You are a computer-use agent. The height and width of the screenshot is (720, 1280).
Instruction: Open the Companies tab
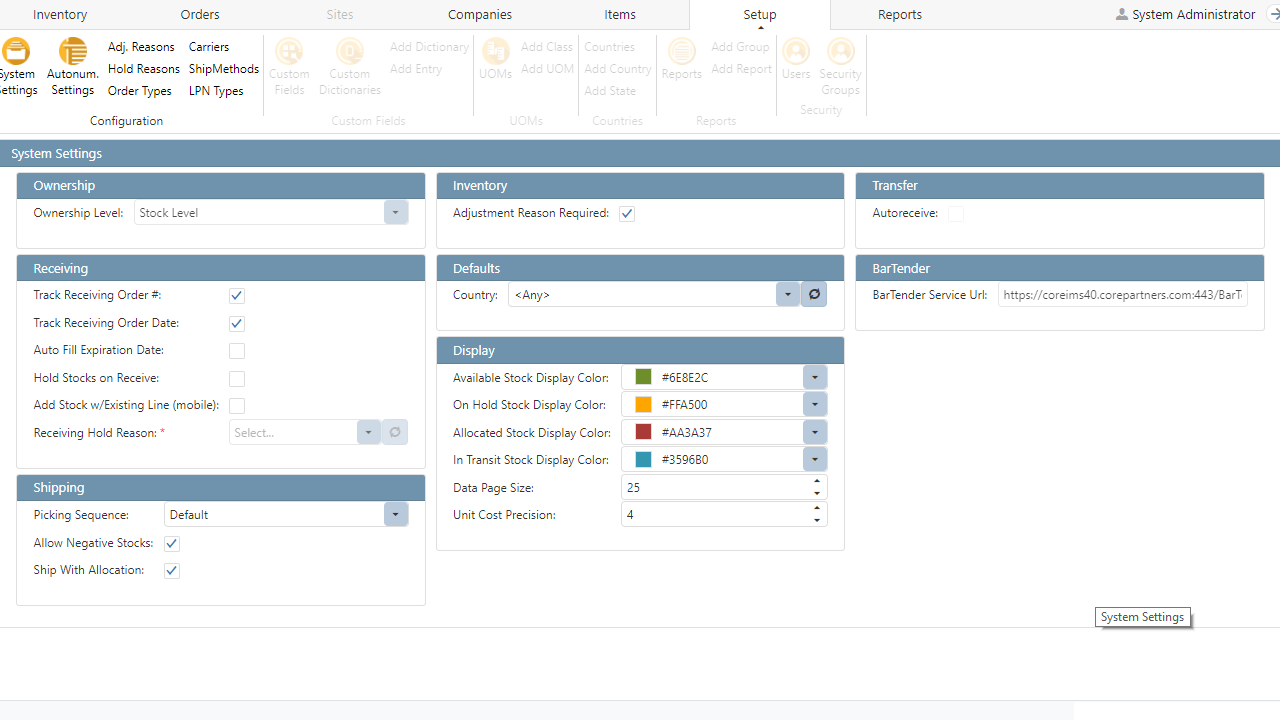click(480, 15)
